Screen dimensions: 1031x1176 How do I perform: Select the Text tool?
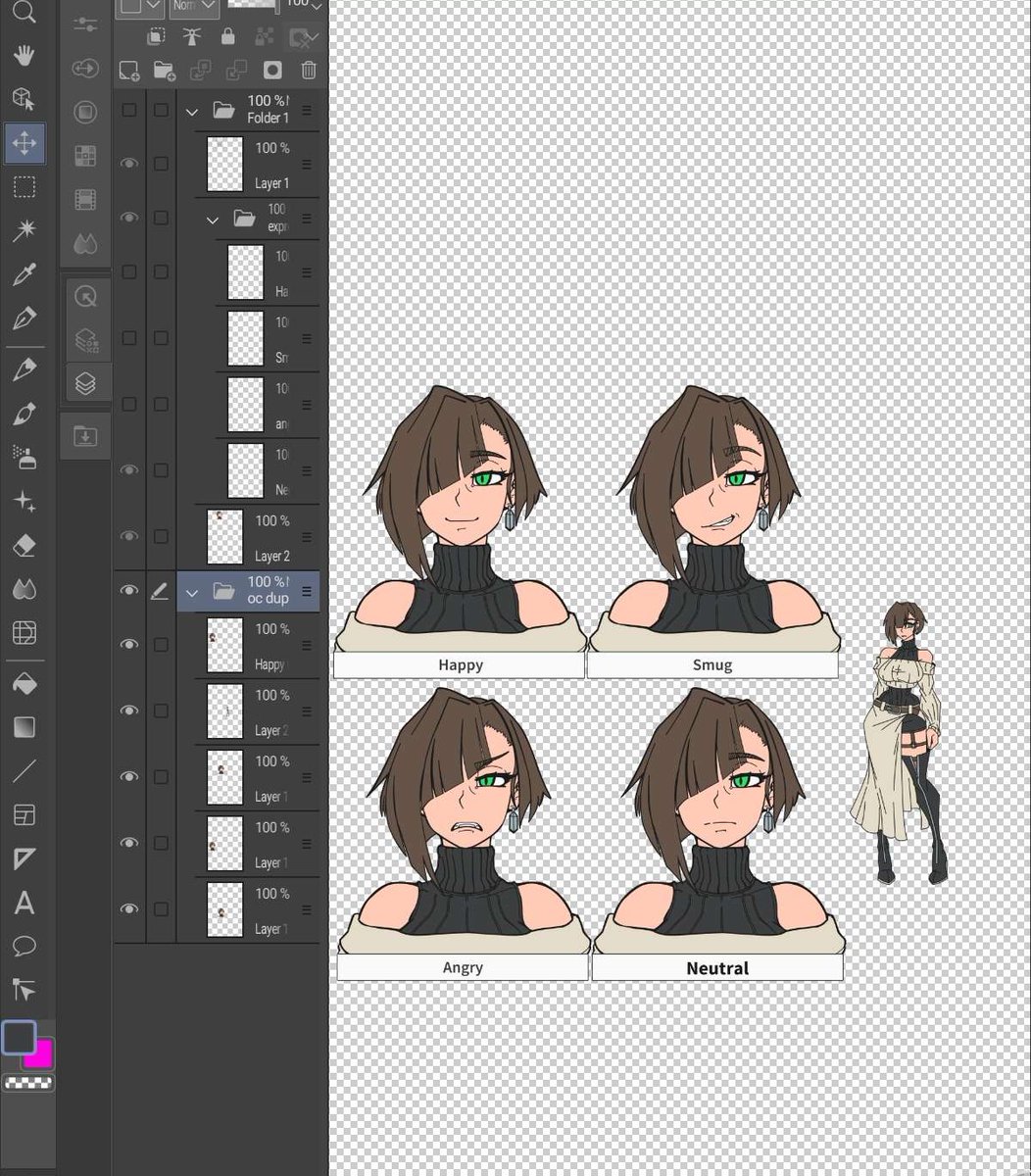24,903
